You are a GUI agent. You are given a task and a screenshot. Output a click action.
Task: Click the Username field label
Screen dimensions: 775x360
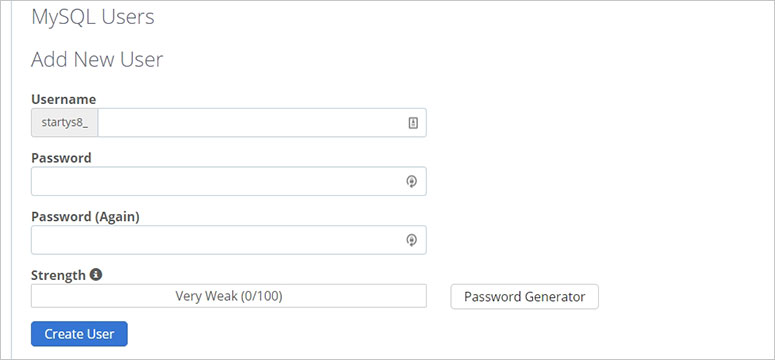pyautogui.click(x=64, y=99)
